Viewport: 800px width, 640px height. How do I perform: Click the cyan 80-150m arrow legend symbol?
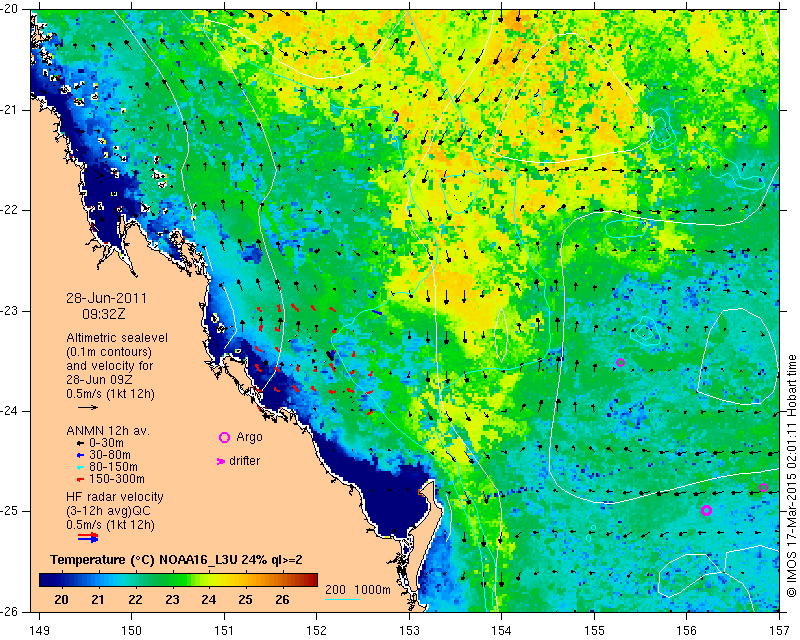click(x=80, y=467)
